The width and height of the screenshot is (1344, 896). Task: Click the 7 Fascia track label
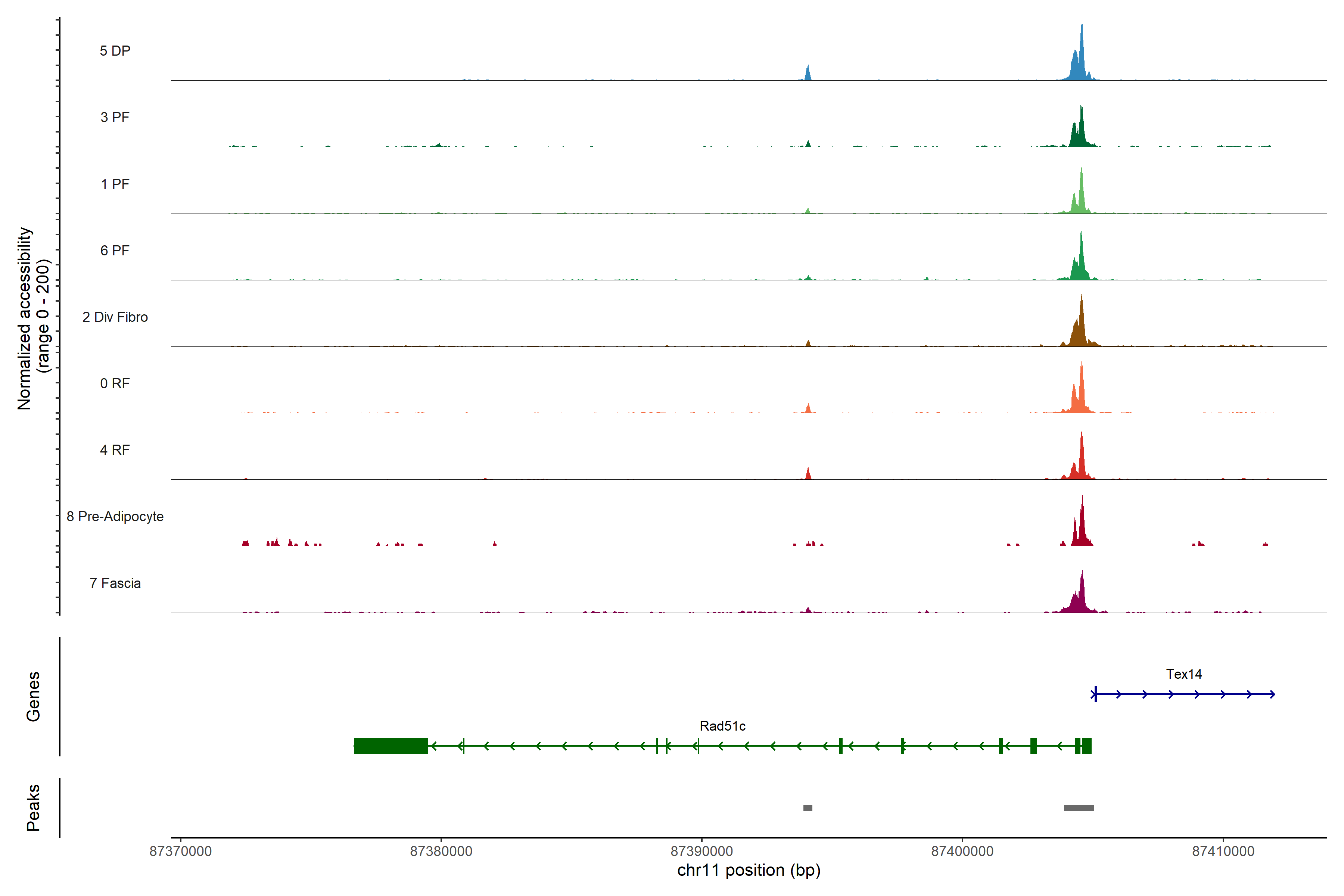115,584
